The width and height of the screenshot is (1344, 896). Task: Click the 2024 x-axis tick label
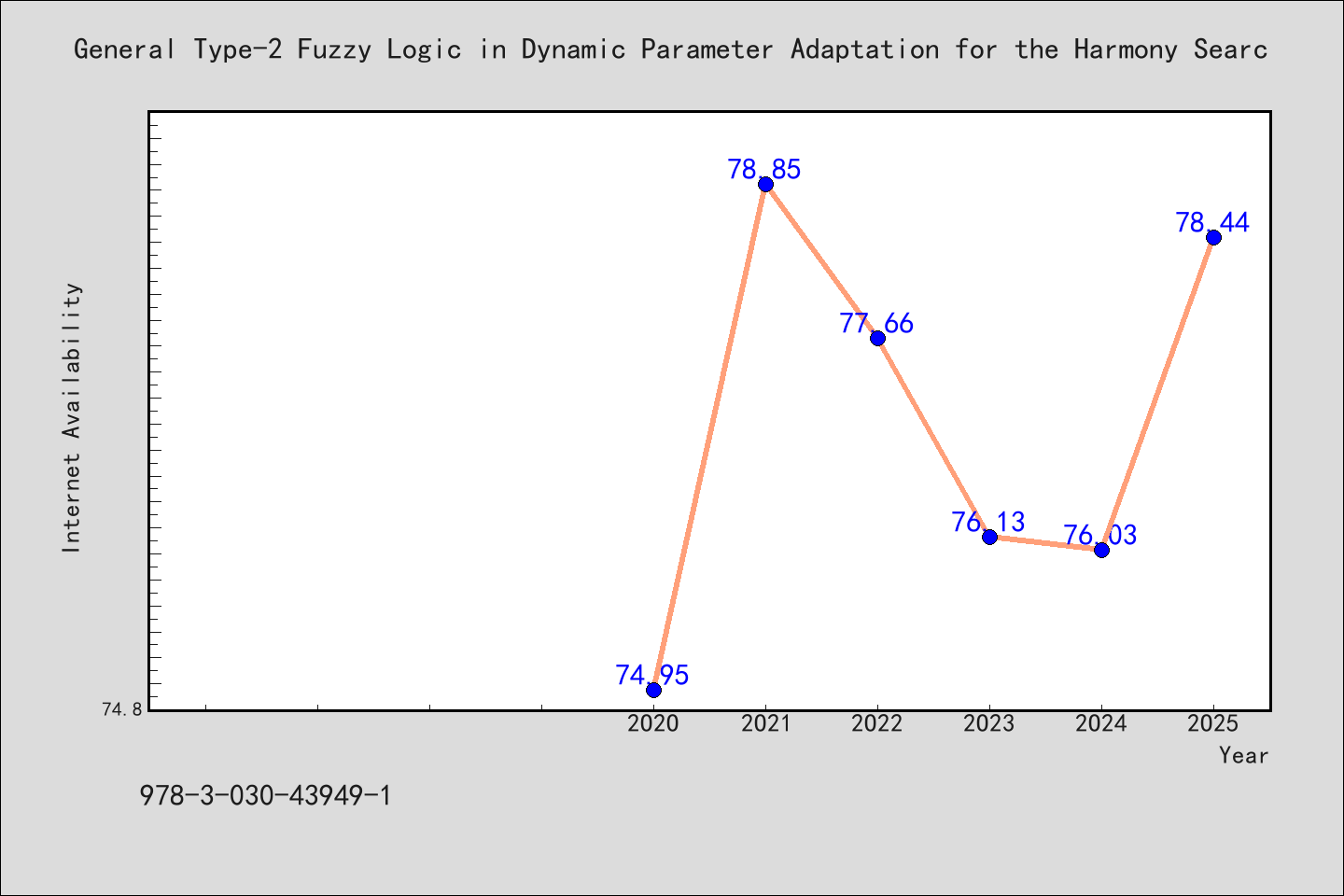[x=1101, y=723]
